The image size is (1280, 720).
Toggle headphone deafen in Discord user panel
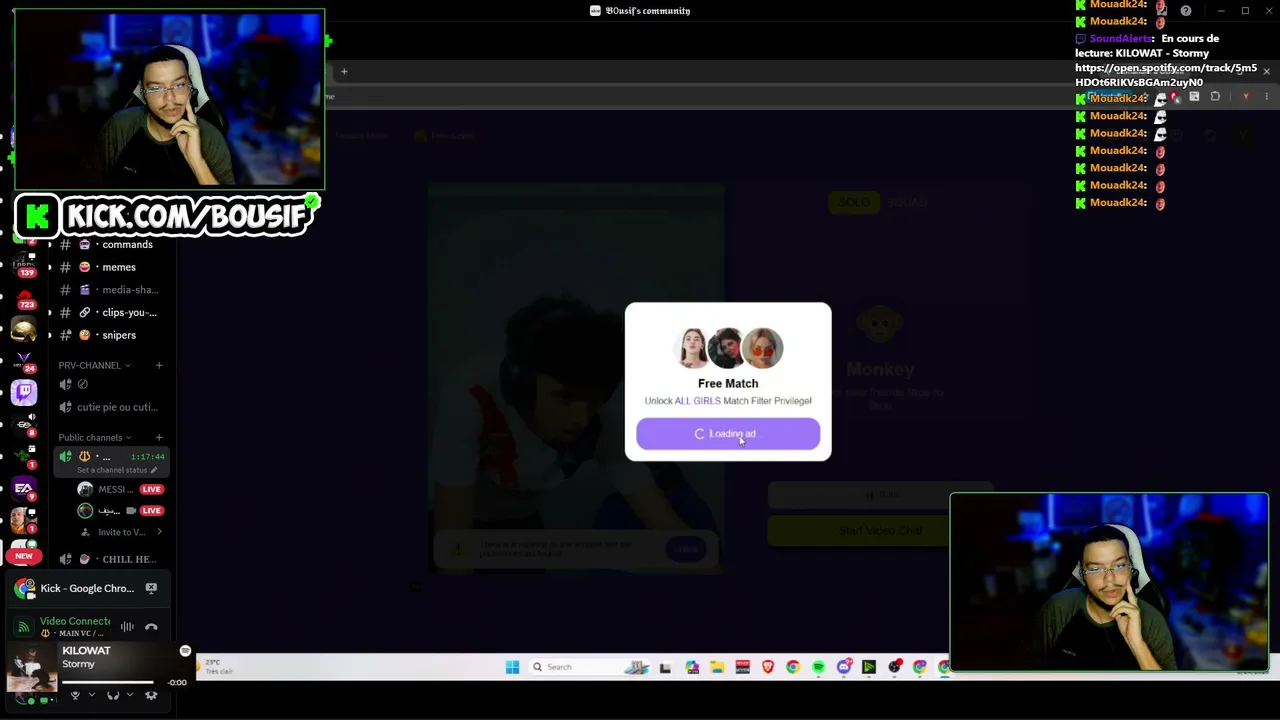113,696
